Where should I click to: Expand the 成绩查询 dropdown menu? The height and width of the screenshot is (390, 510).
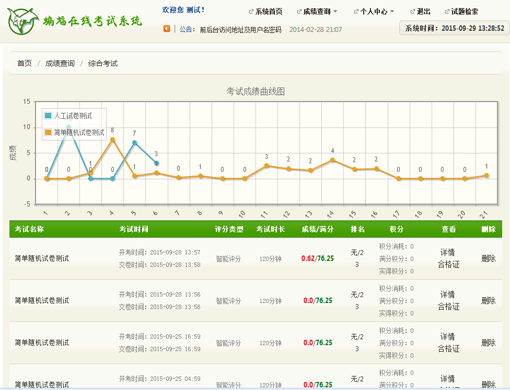pyautogui.click(x=317, y=12)
